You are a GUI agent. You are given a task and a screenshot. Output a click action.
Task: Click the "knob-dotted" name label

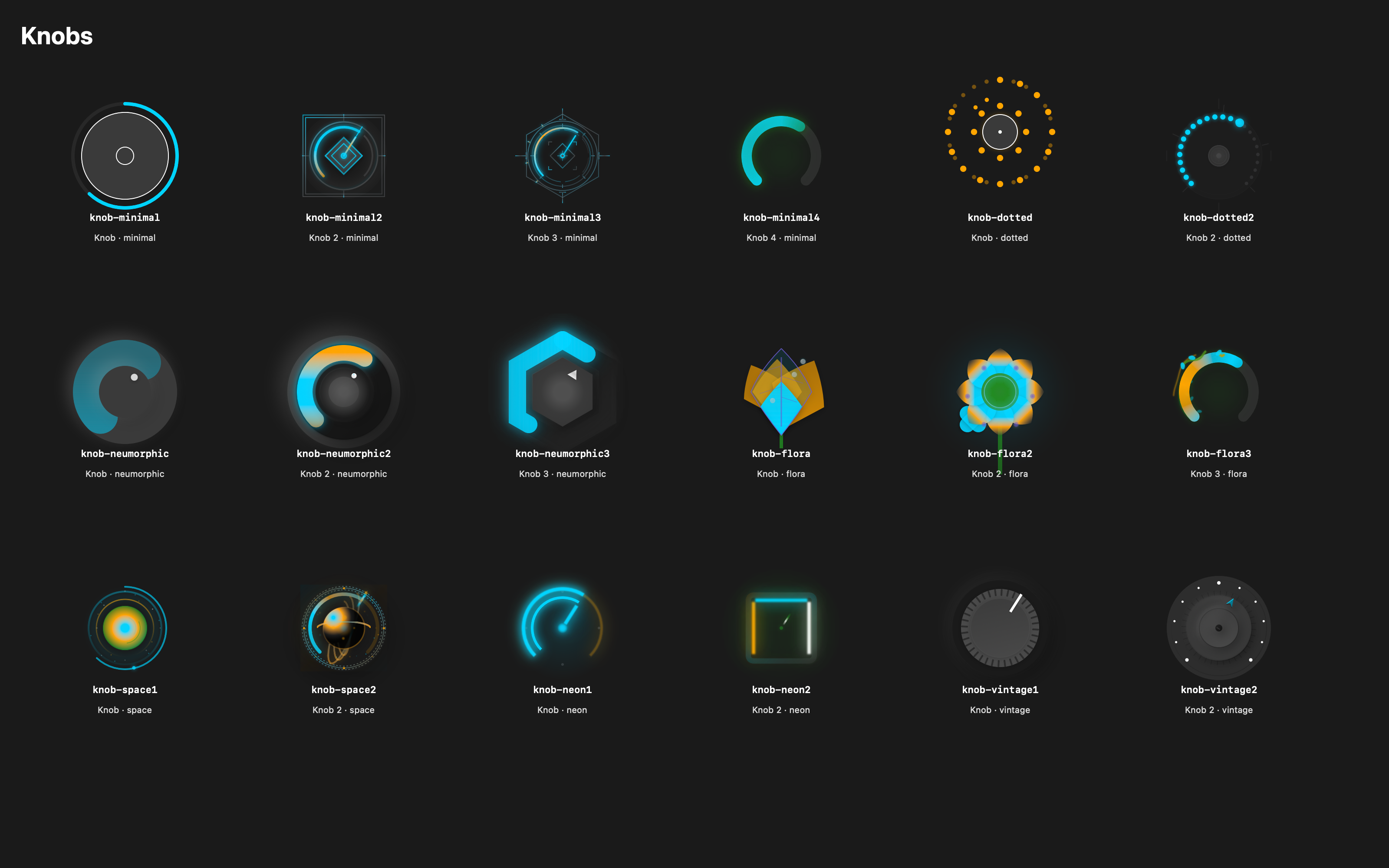coord(1000,217)
